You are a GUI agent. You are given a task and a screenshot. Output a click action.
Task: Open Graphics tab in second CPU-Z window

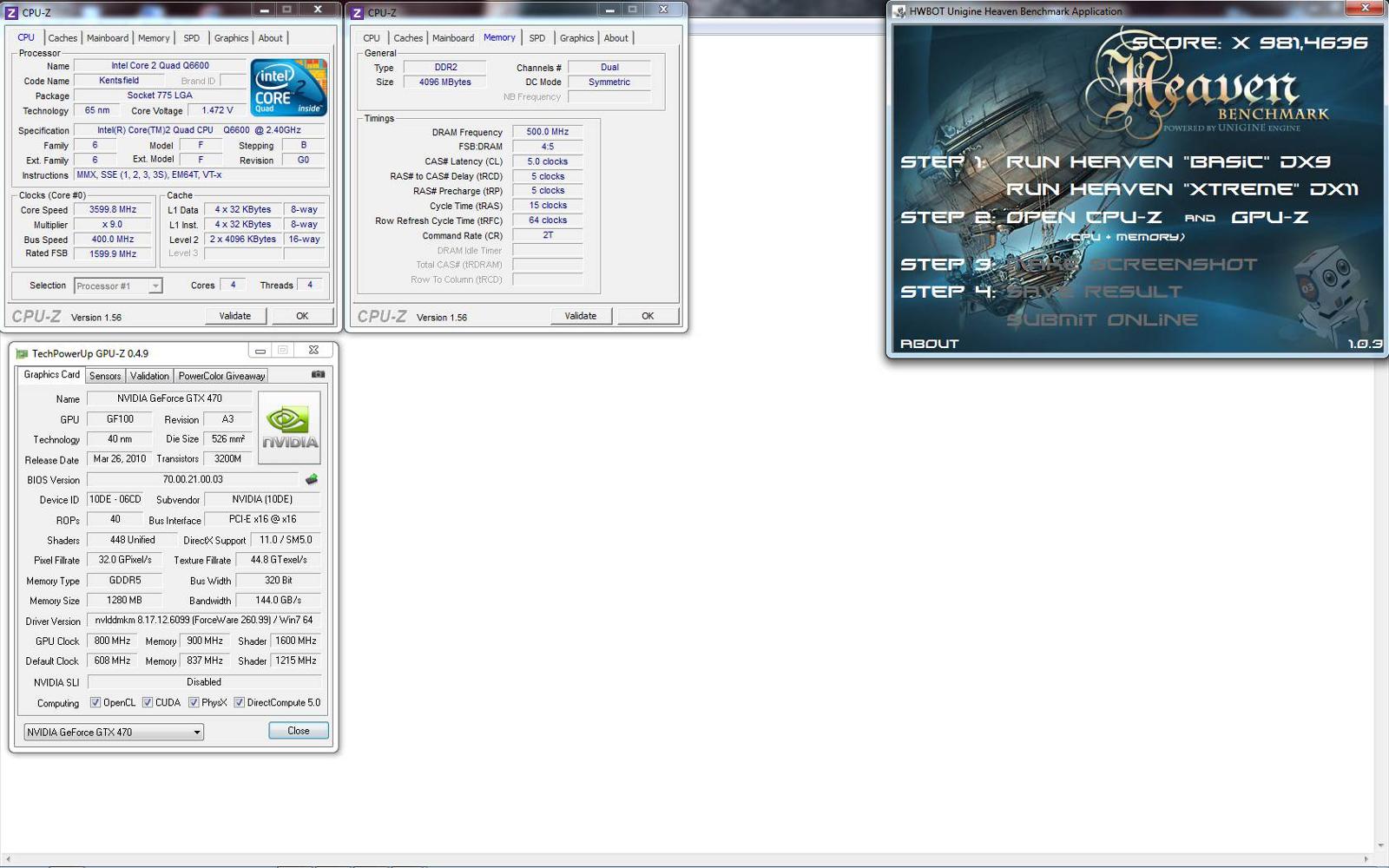(576, 38)
